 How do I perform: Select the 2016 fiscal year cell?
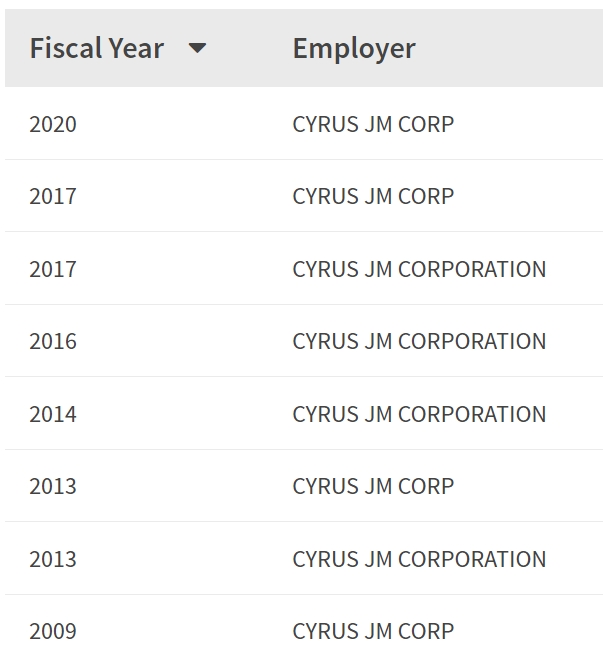click(x=53, y=341)
